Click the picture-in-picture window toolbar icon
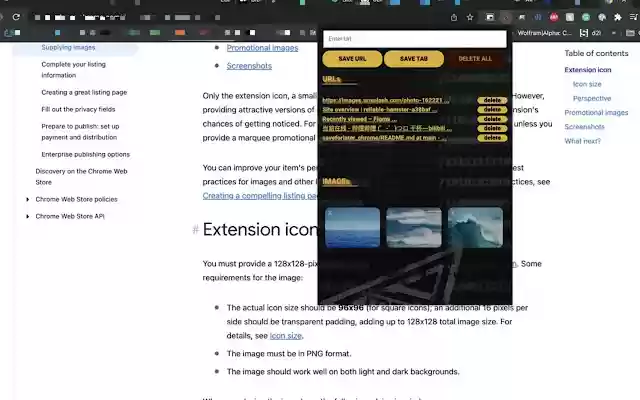 point(489,17)
